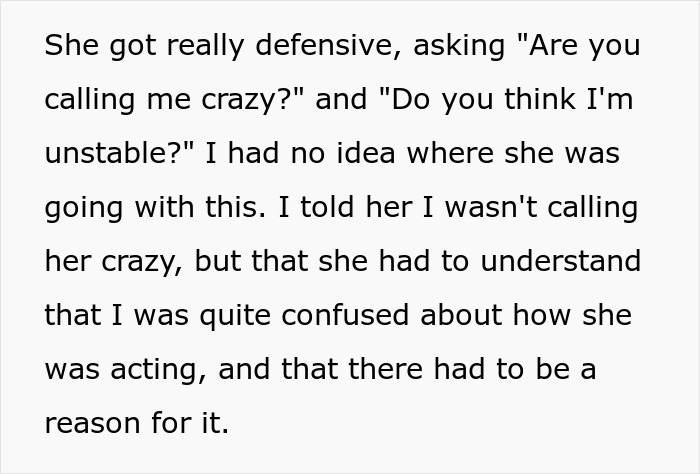Click the word "think" in the quoted question
The height and width of the screenshot is (474, 700).
click(527, 100)
